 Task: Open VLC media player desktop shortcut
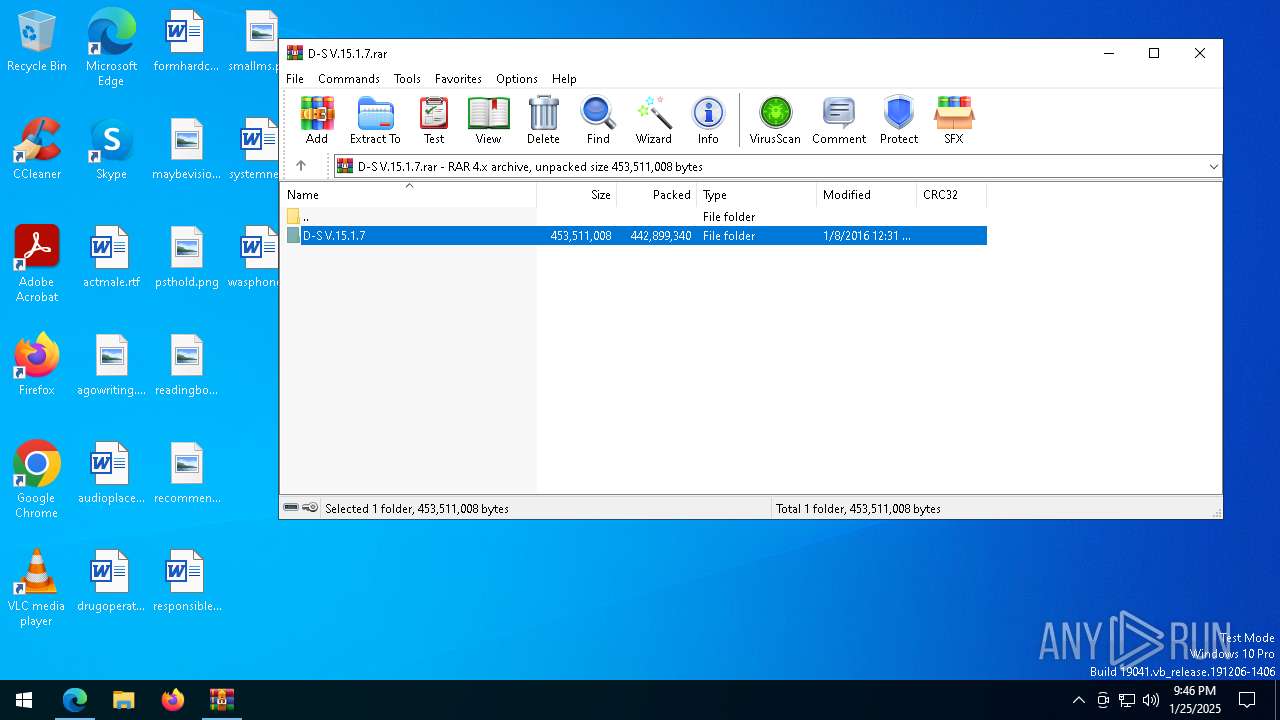(x=37, y=588)
